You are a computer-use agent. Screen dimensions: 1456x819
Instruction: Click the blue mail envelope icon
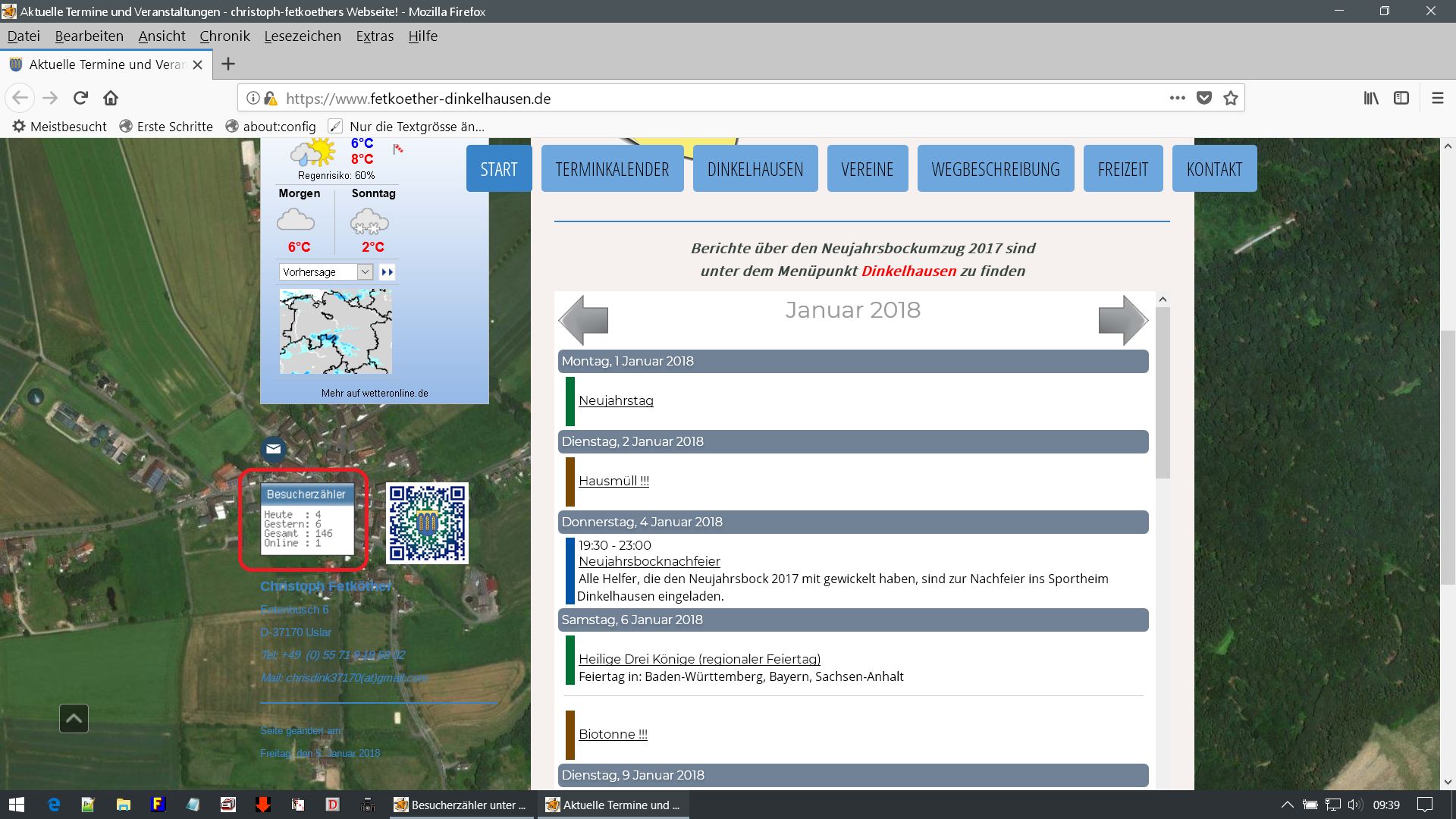tap(273, 449)
